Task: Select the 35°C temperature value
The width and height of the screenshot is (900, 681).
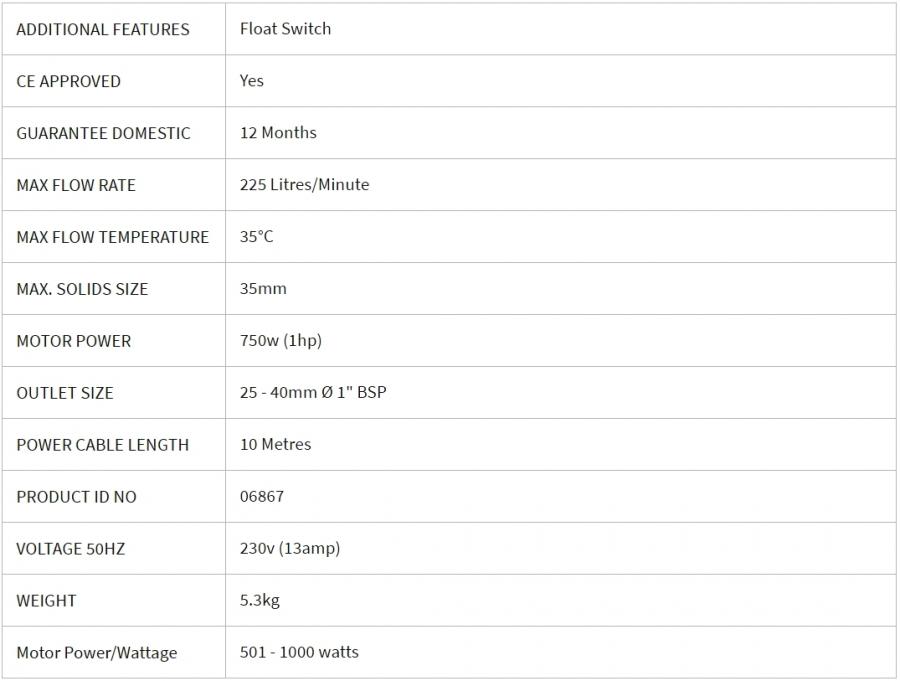Action: (256, 237)
